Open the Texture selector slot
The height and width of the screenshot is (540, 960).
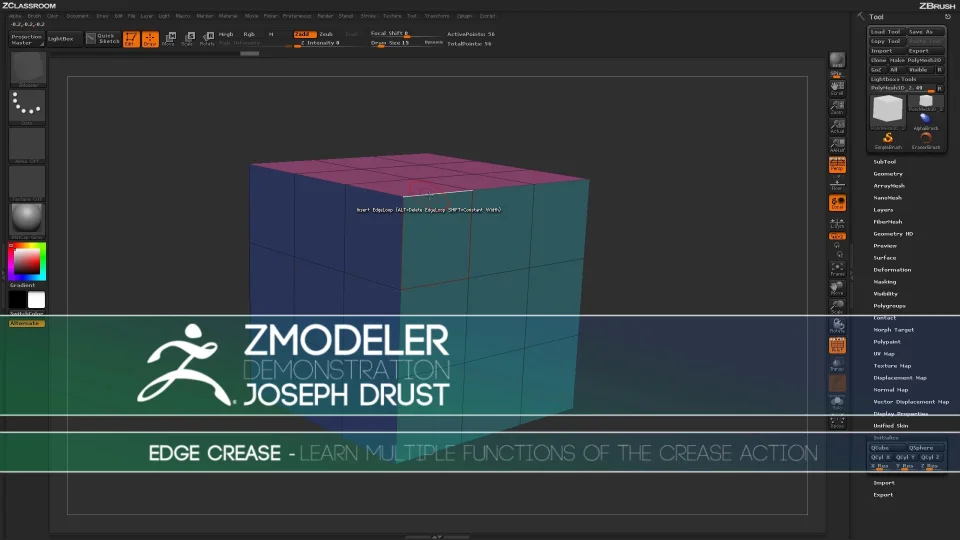click(27, 183)
